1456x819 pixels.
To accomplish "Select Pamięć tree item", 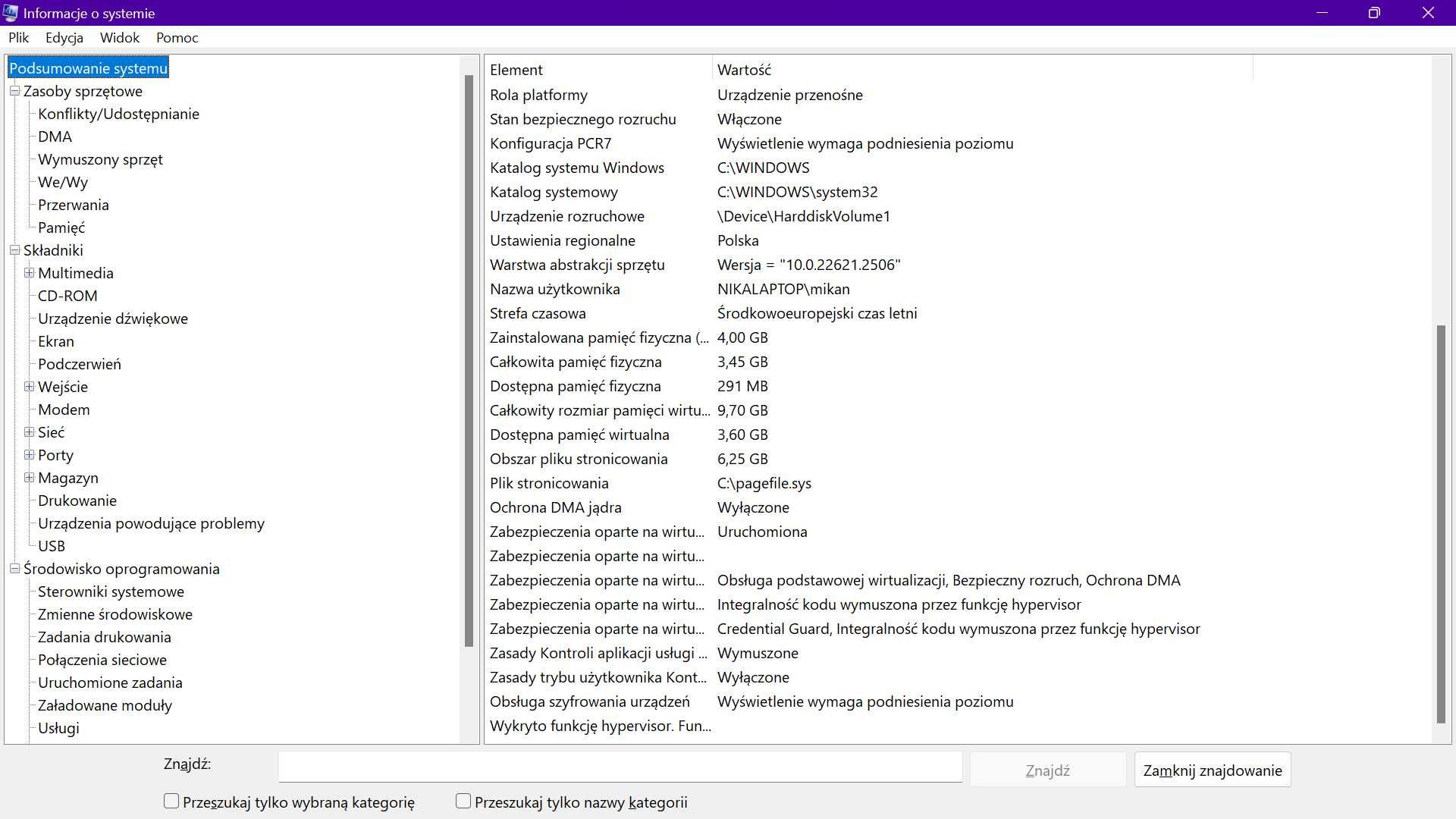I will point(61,227).
